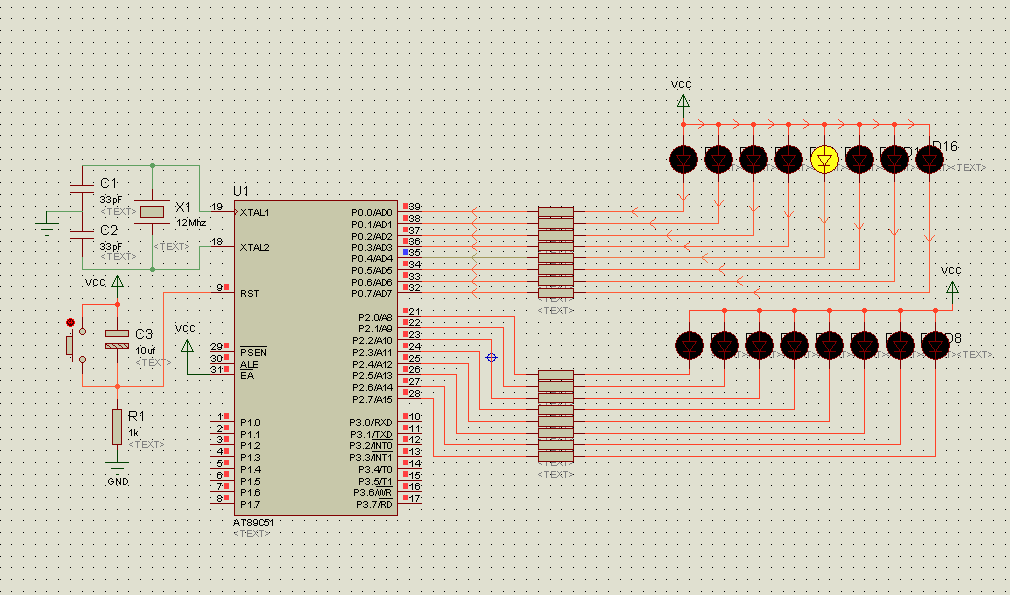Click the leftmost LED in the bottom row
The image size is (1010, 595).
coord(690,345)
